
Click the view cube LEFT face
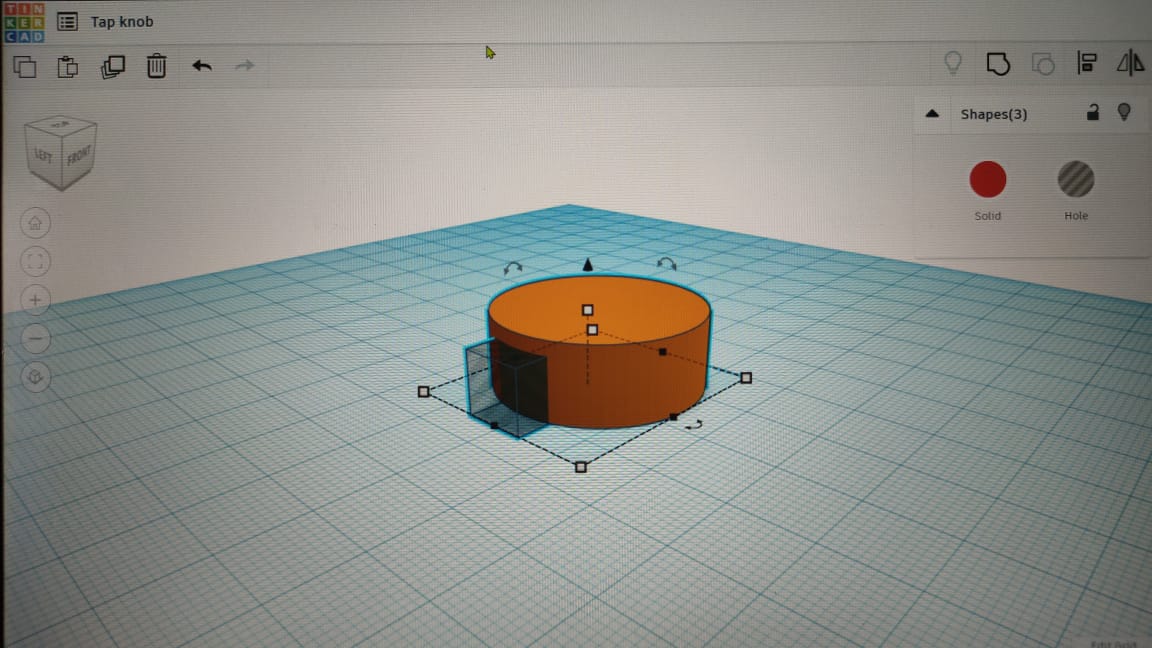pos(43,156)
